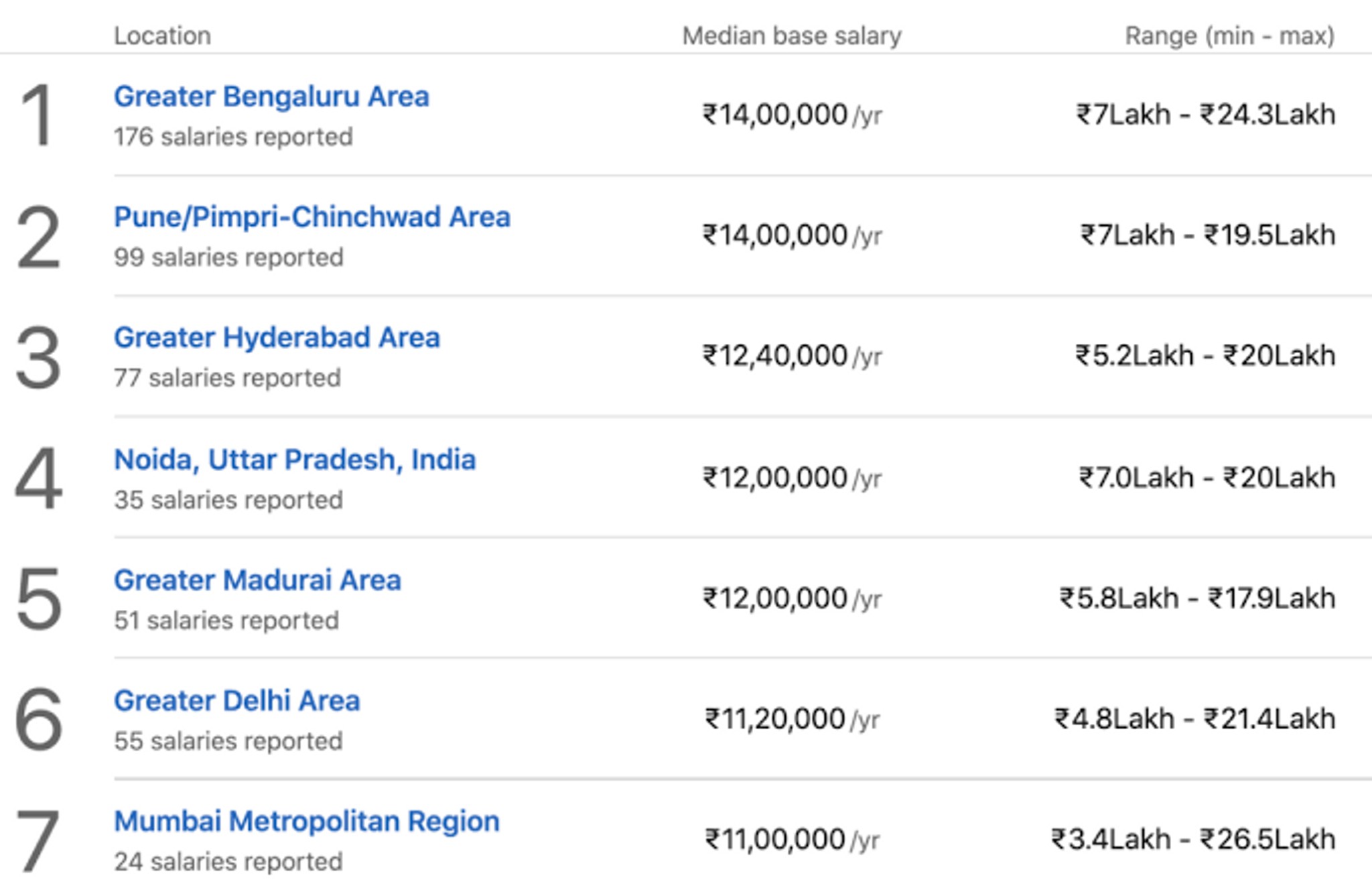Screen dimensions: 1372x894
Task: Click the 24 salaries reported text
Action: point(228,862)
